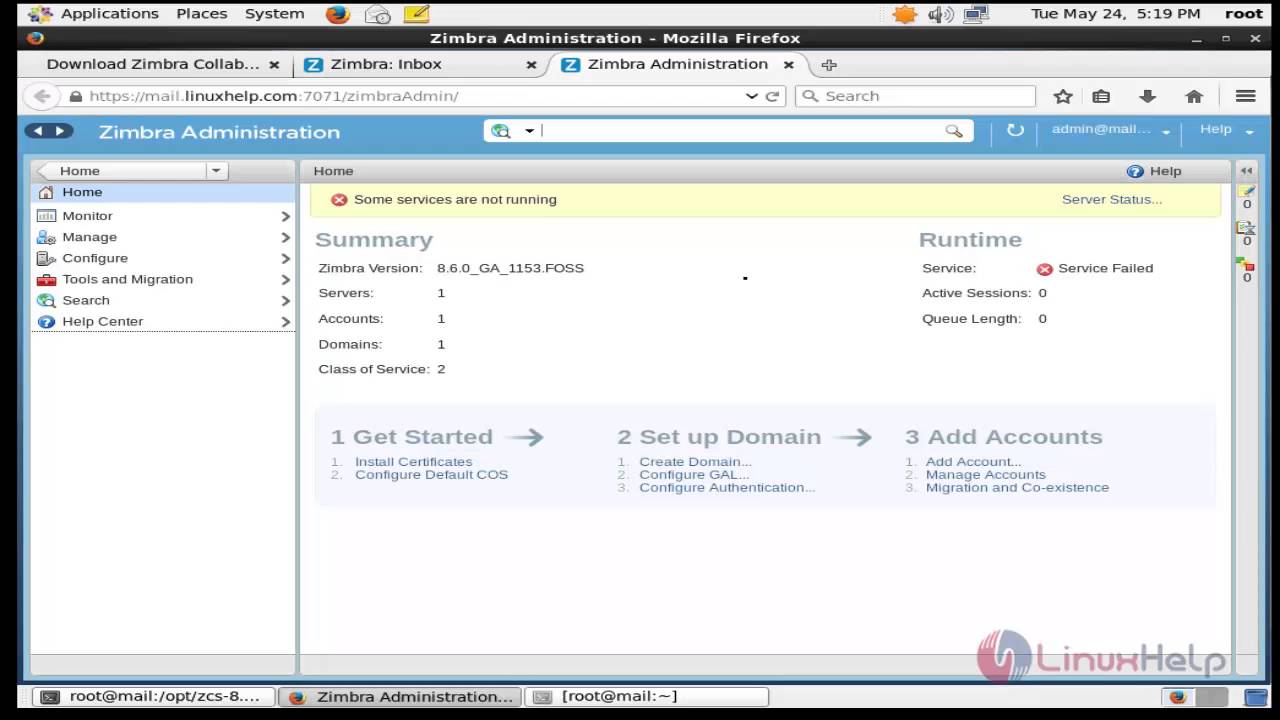This screenshot has width=1280, height=720.
Task: Open URL history dropdown in address bar
Action: tap(752, 96)
